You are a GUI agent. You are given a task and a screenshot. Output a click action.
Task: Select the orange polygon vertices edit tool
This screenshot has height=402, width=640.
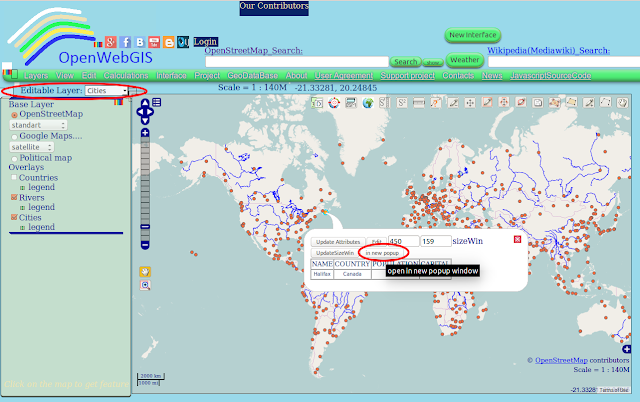[x=555, y=102]
